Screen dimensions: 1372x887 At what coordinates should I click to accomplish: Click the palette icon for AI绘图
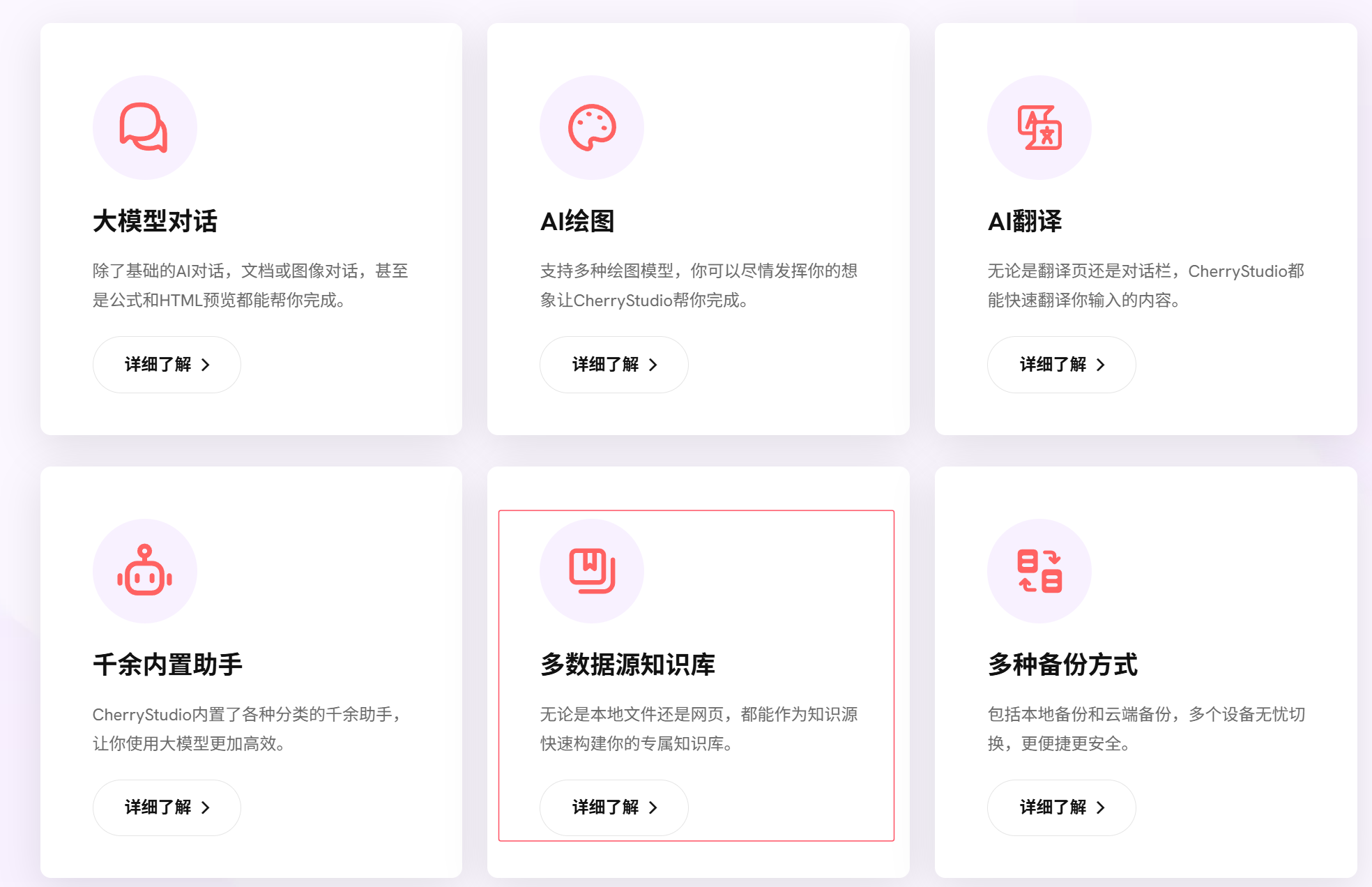pos(592,128)
